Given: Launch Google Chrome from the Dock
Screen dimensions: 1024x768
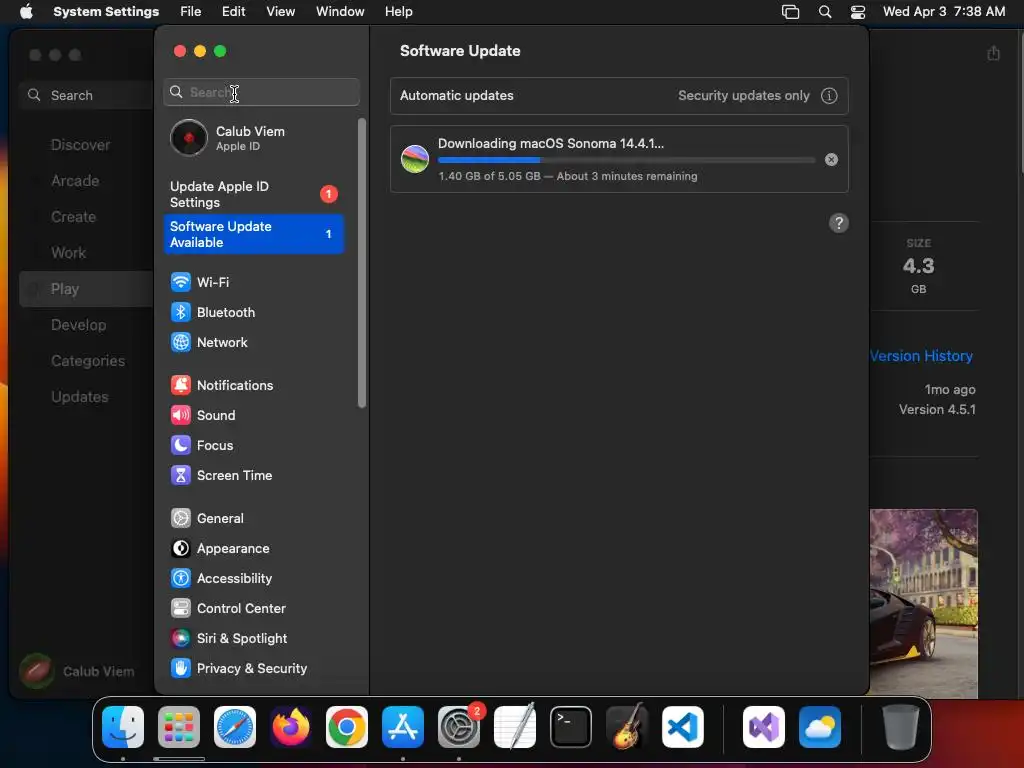Looking at the screenshot, I should (347, 727).
